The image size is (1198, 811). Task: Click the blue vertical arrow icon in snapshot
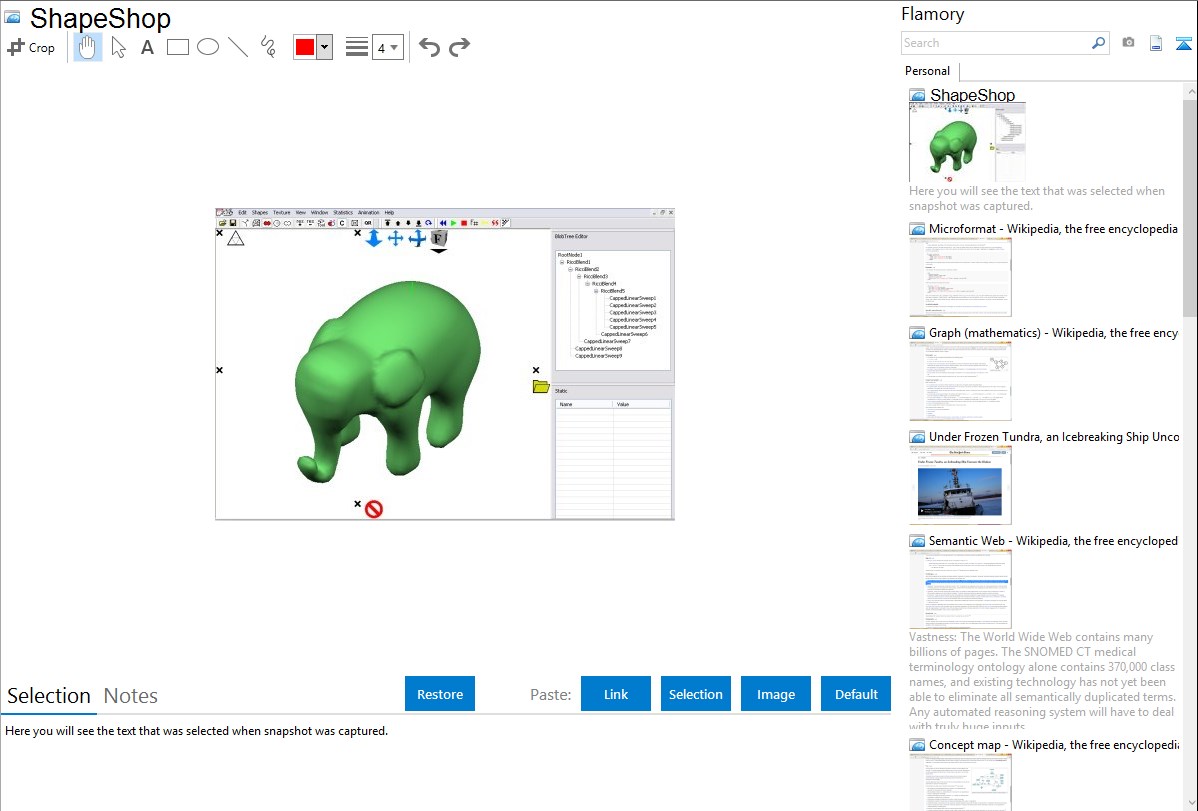coord(374,238)
